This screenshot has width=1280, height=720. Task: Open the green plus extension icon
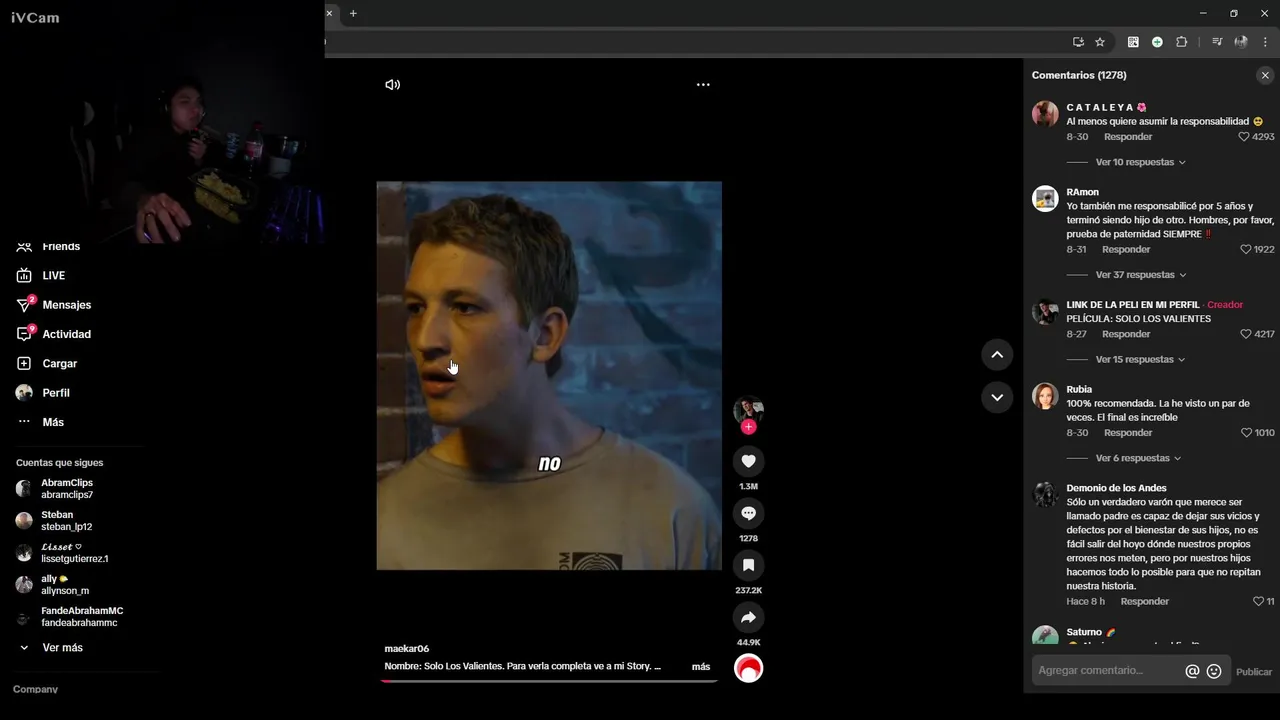[1157, 42]
